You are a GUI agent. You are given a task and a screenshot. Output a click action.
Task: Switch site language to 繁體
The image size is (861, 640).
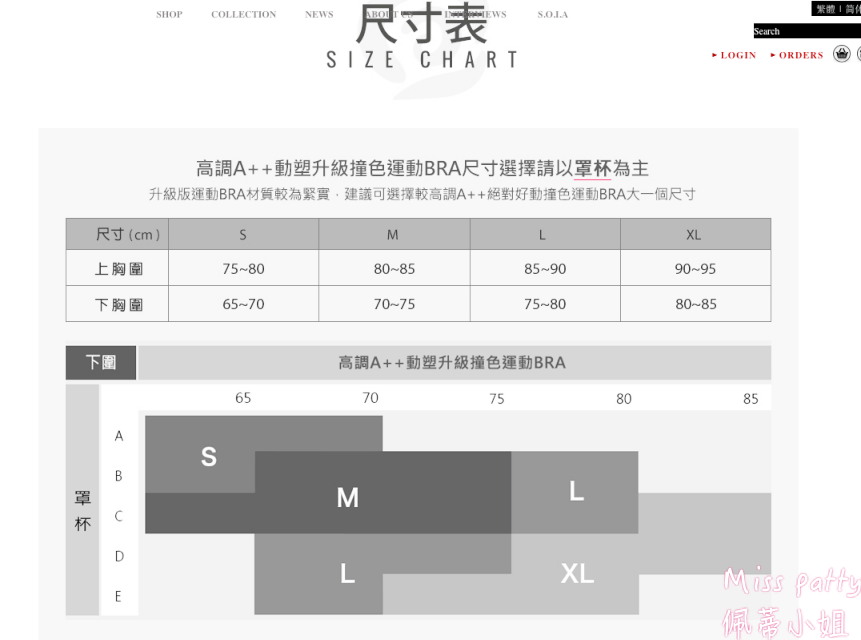point(824,8)
